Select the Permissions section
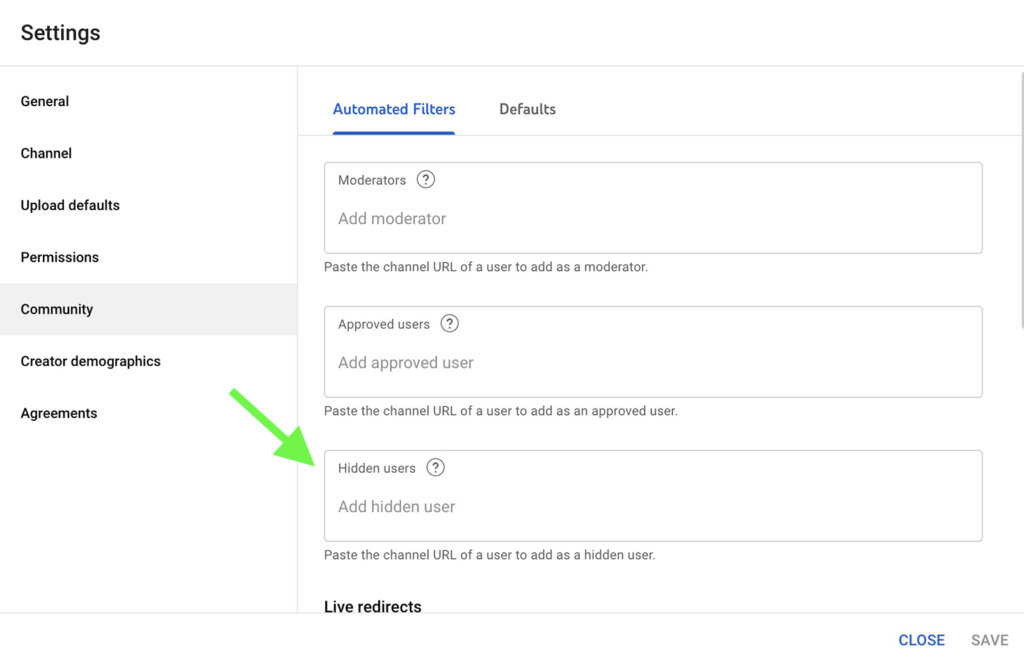This screenshot has width=1024, height=660. tap(59, 257)
